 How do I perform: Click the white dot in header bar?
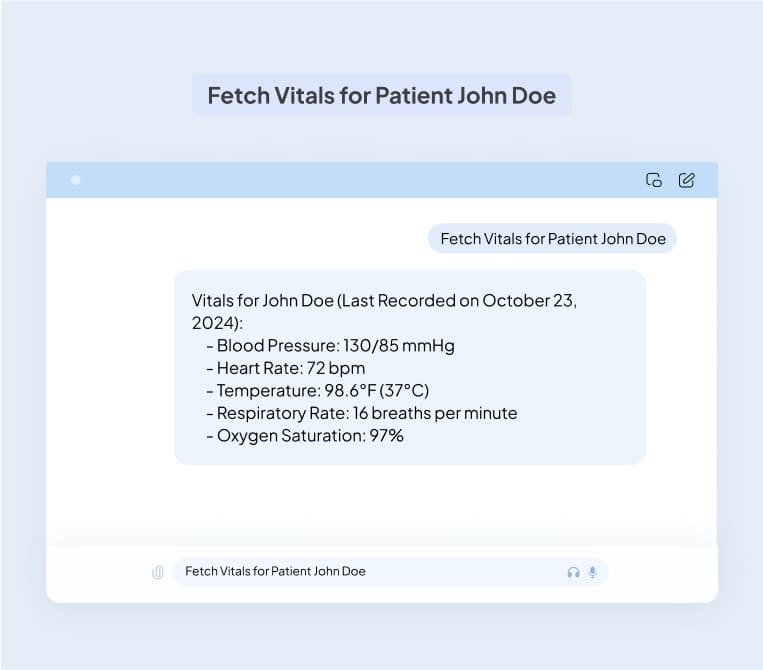coord(76,180)
